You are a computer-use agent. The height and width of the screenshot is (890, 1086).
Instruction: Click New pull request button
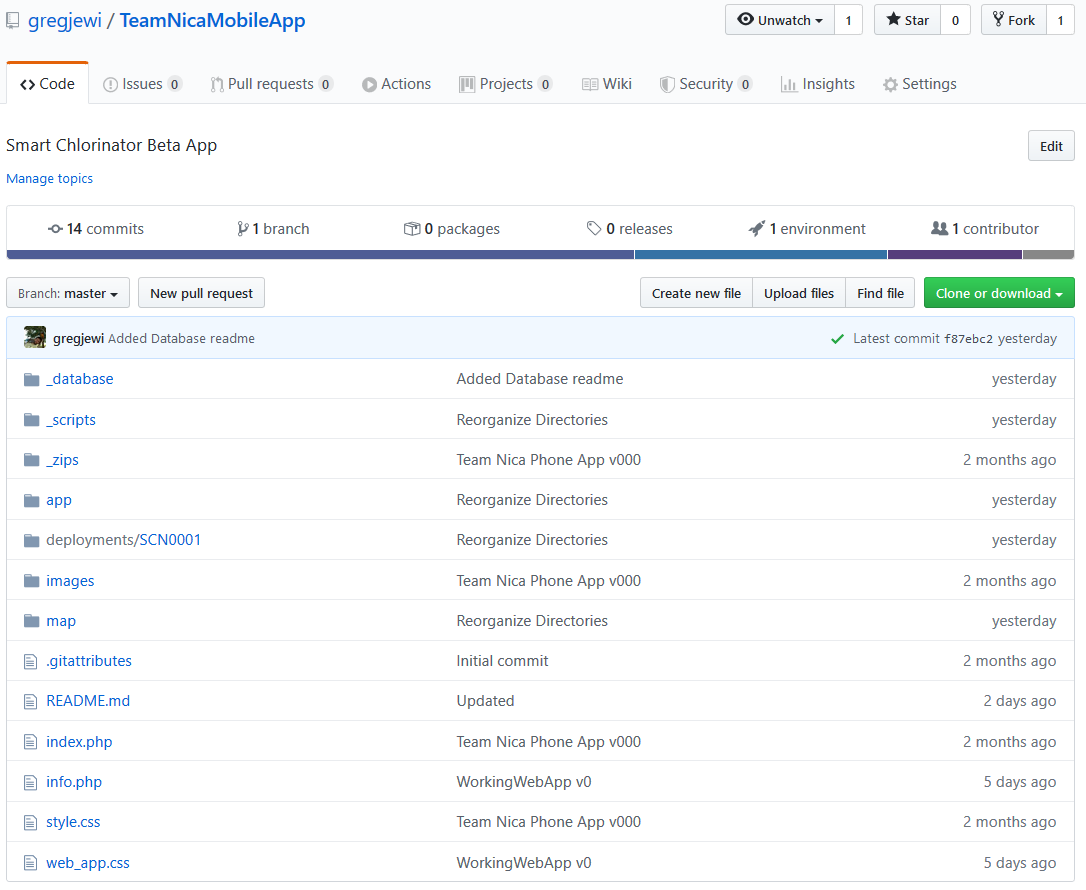point(202,293)
